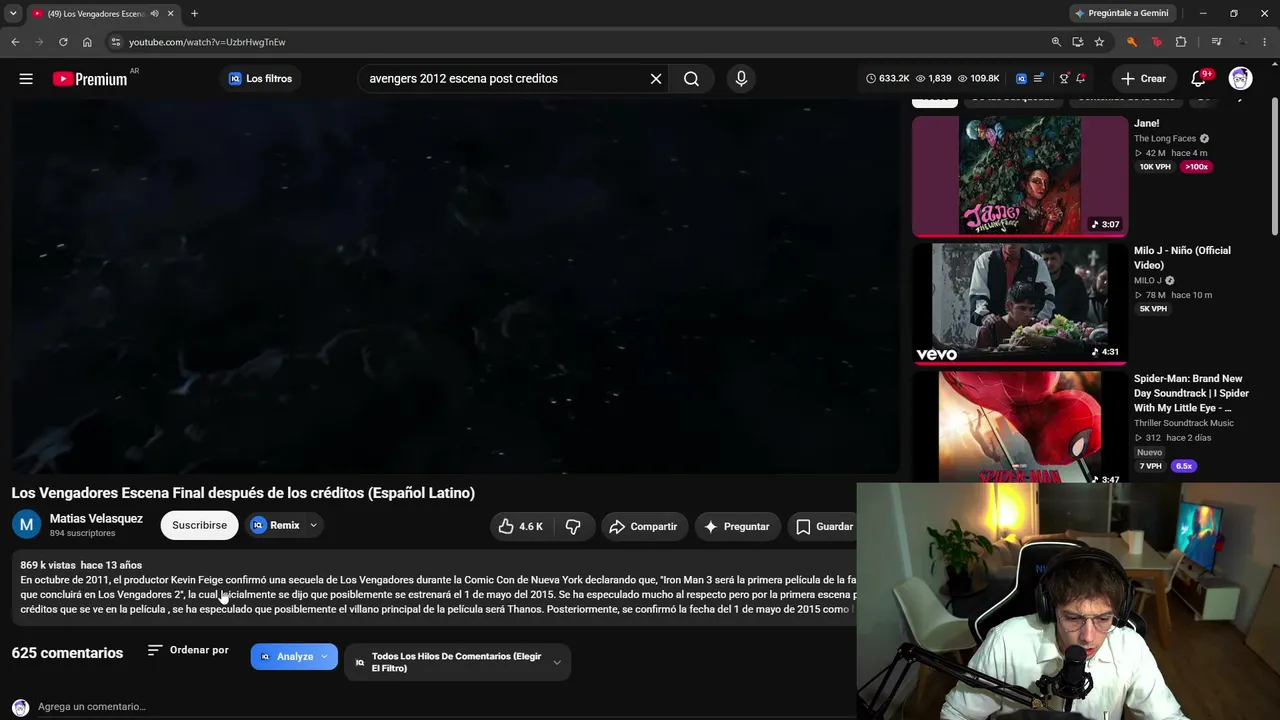Open Chrome three-dot menu
The height and width of the screenshot is (720, 1280).
[x=1264, y=42]
